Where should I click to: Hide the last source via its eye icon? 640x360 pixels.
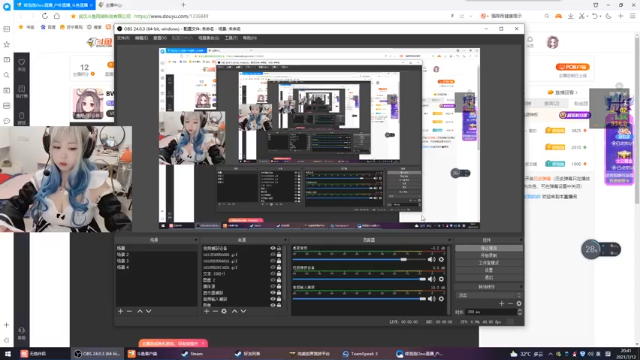pyautogui.click(x=273, y=305)
